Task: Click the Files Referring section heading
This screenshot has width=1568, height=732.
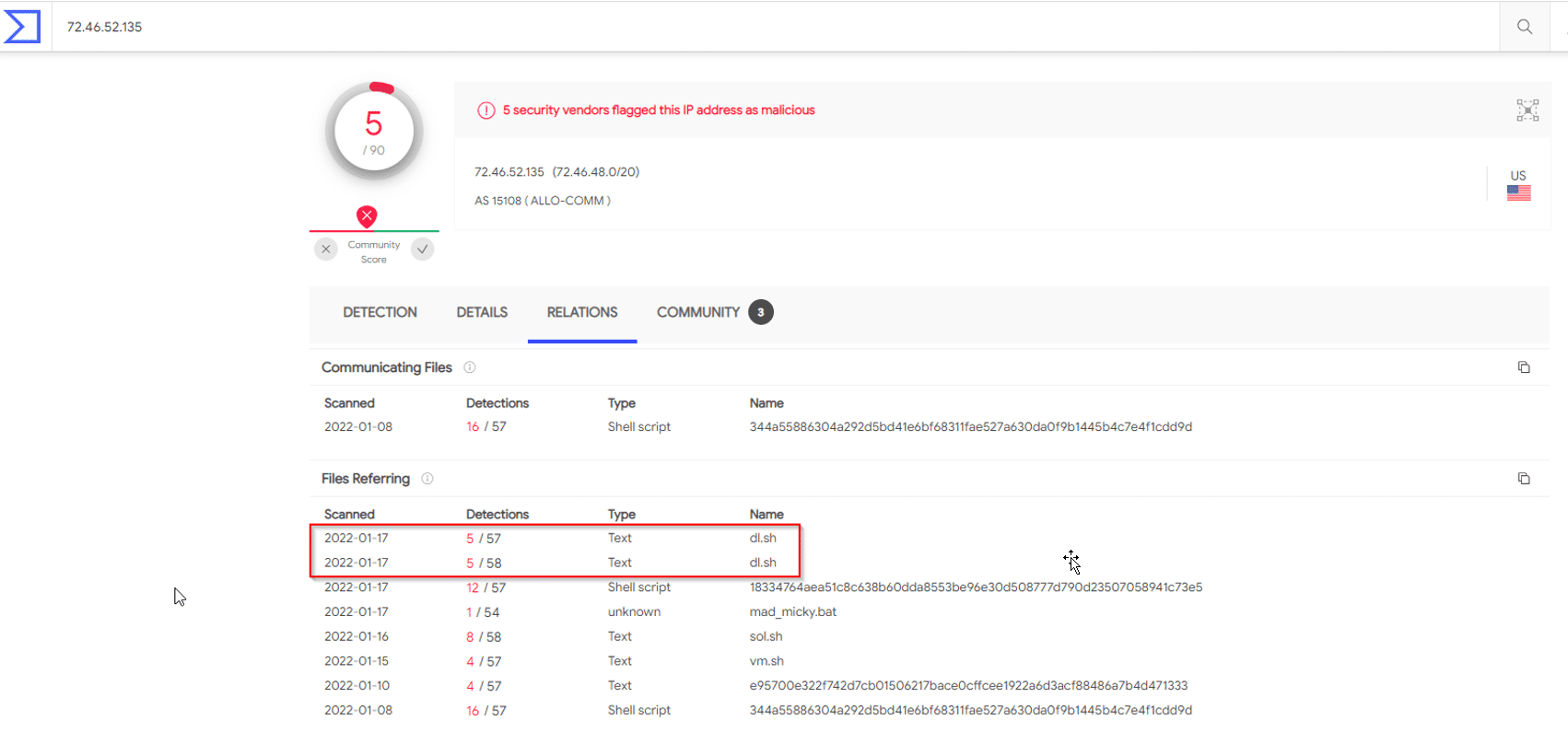Action: [x=366, y=479]
